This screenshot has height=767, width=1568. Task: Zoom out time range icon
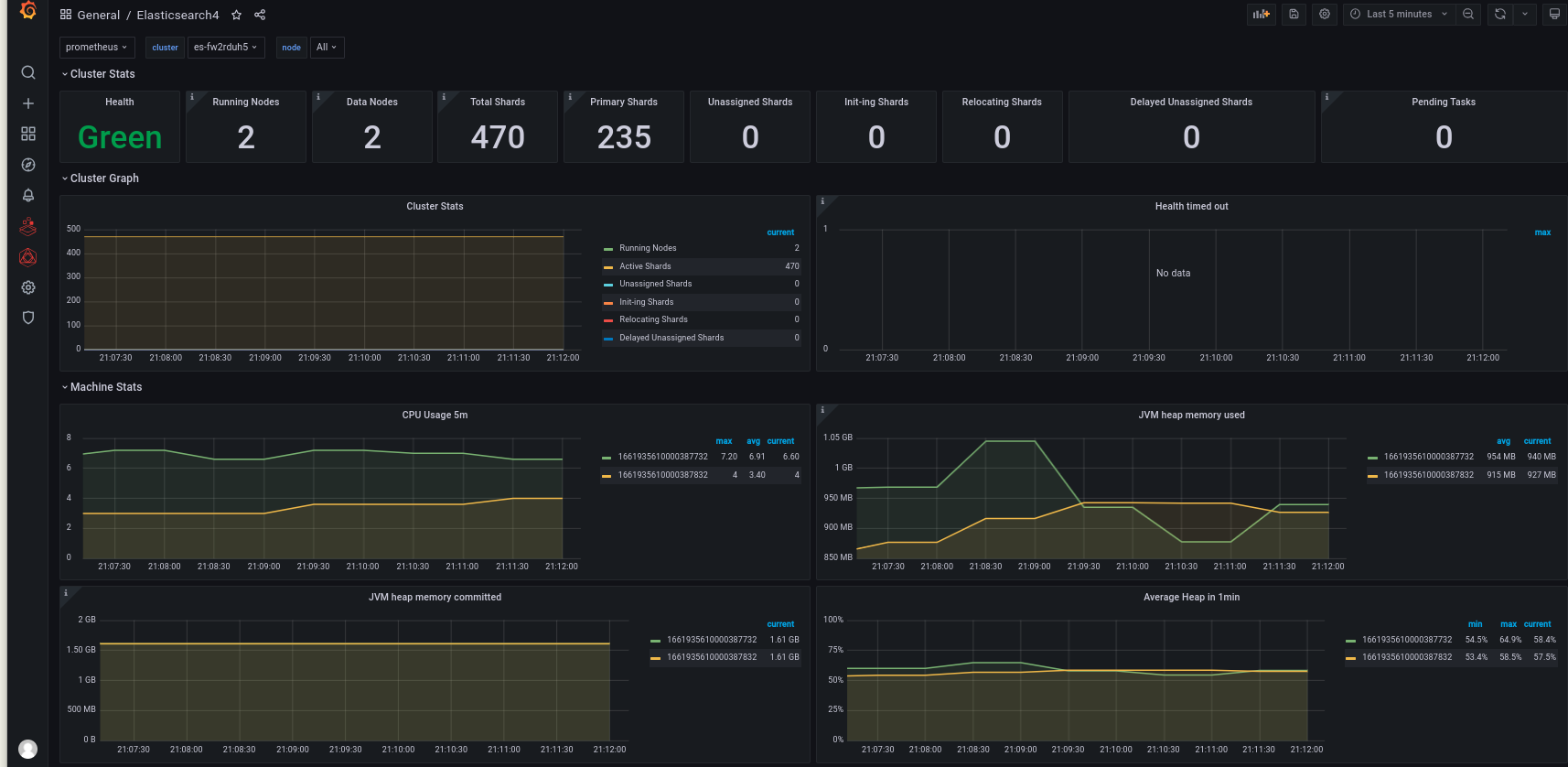coord(1468,14)
